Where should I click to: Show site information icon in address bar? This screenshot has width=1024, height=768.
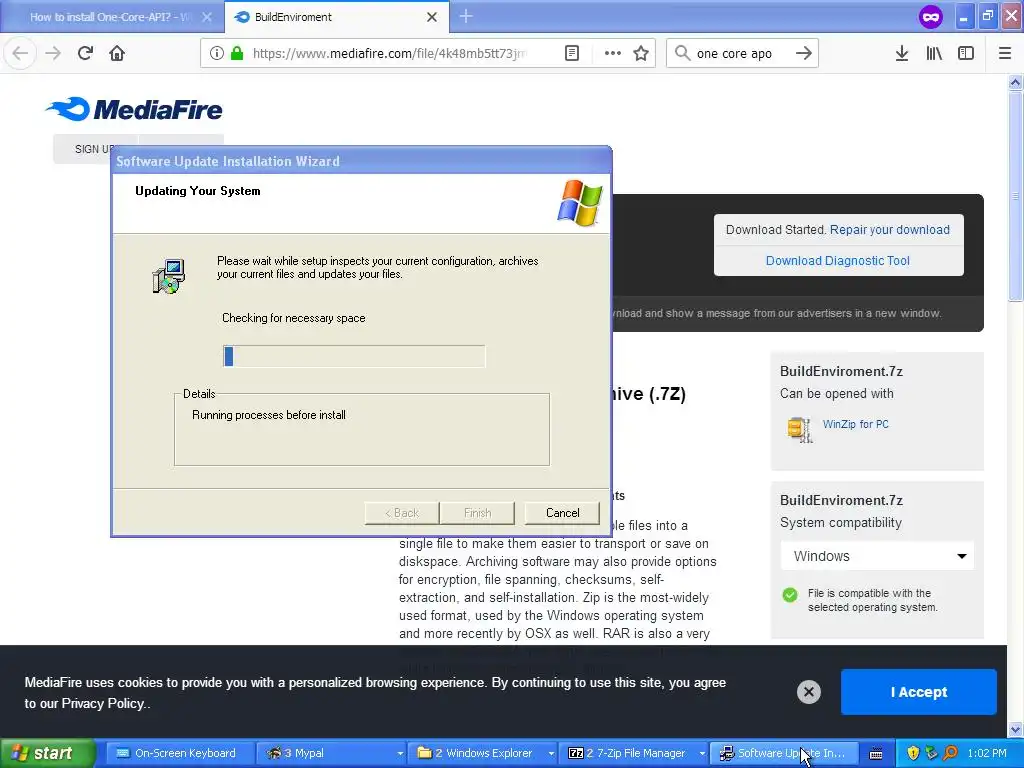click(x=217, y=53)
